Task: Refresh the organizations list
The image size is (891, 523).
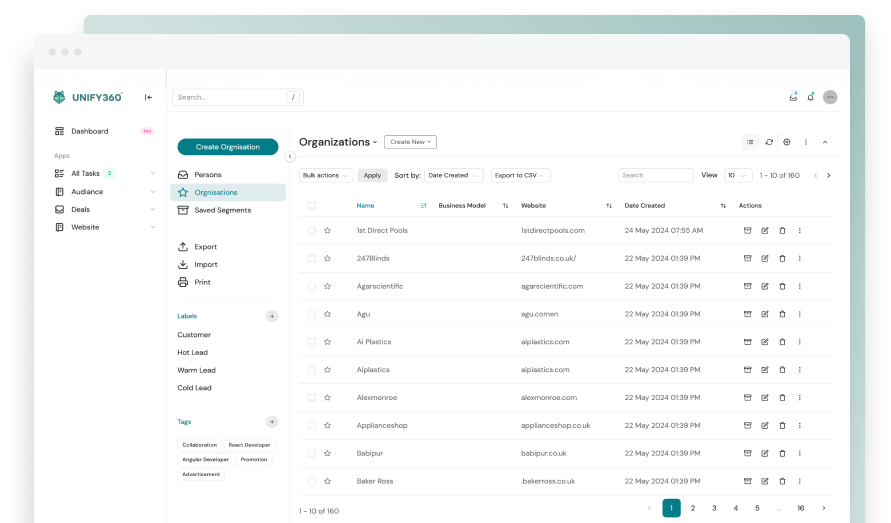Action: click(769, 142)
